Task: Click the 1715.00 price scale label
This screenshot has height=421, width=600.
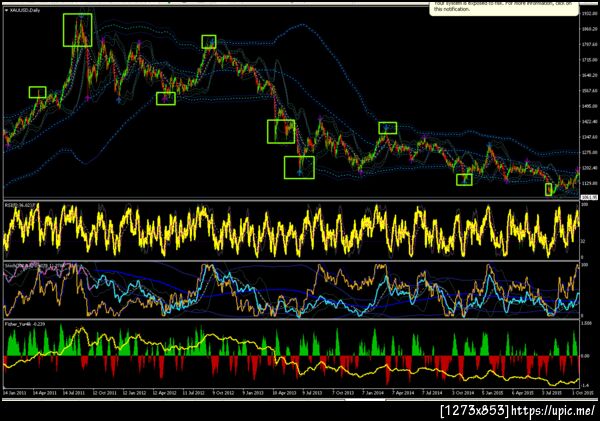Action: pyautogui.click(x=590, y=60)
